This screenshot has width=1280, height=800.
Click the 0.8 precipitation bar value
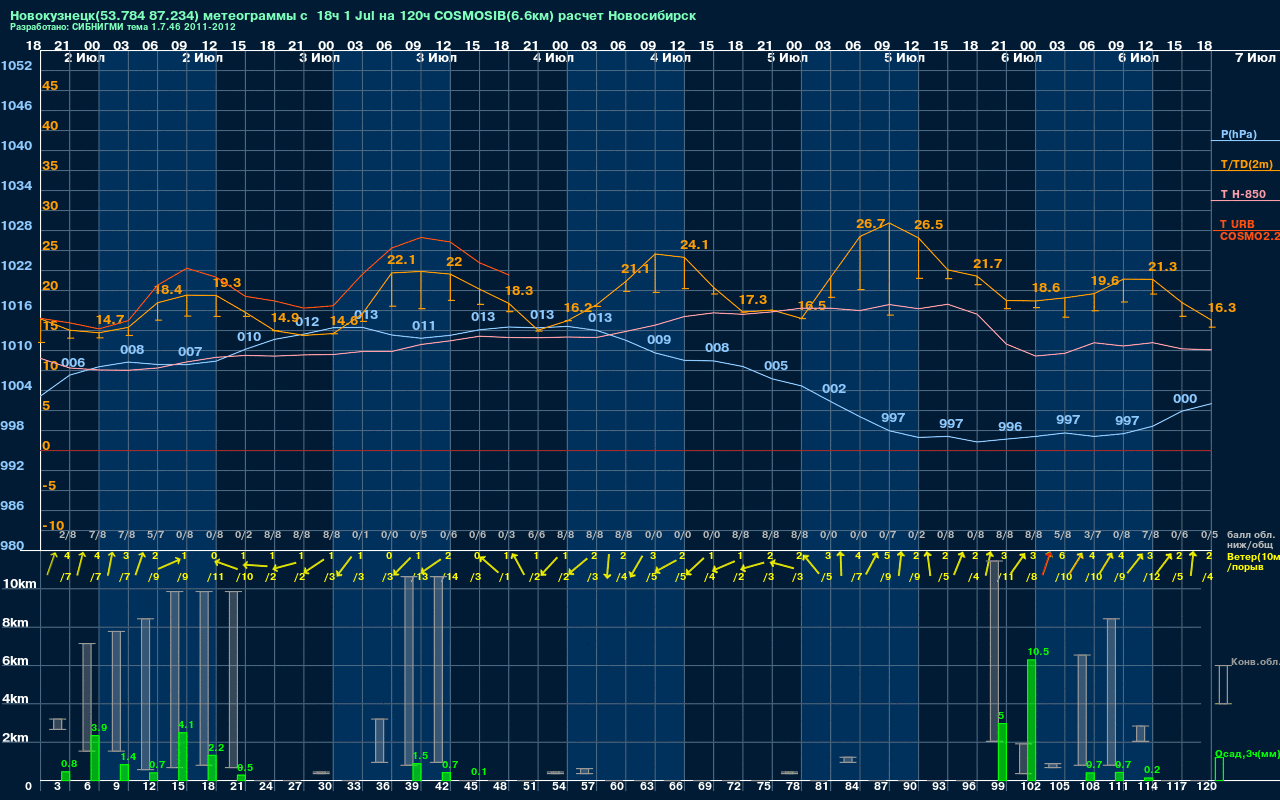coord(69,764)
